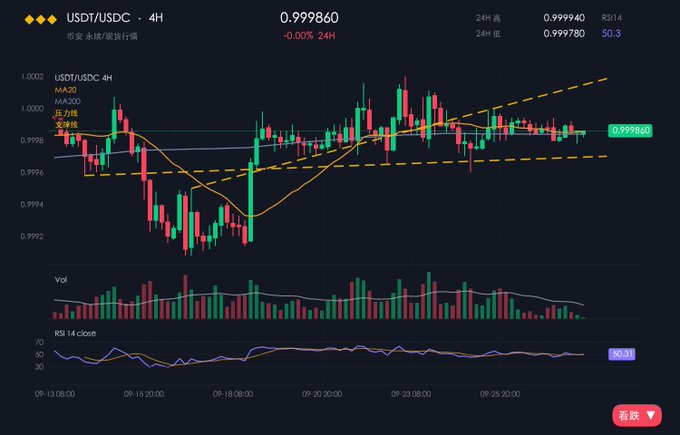This screenshot has width=680, height=435.
Task: Click the 24H high value 0.999940
Action: pos(564,18)
